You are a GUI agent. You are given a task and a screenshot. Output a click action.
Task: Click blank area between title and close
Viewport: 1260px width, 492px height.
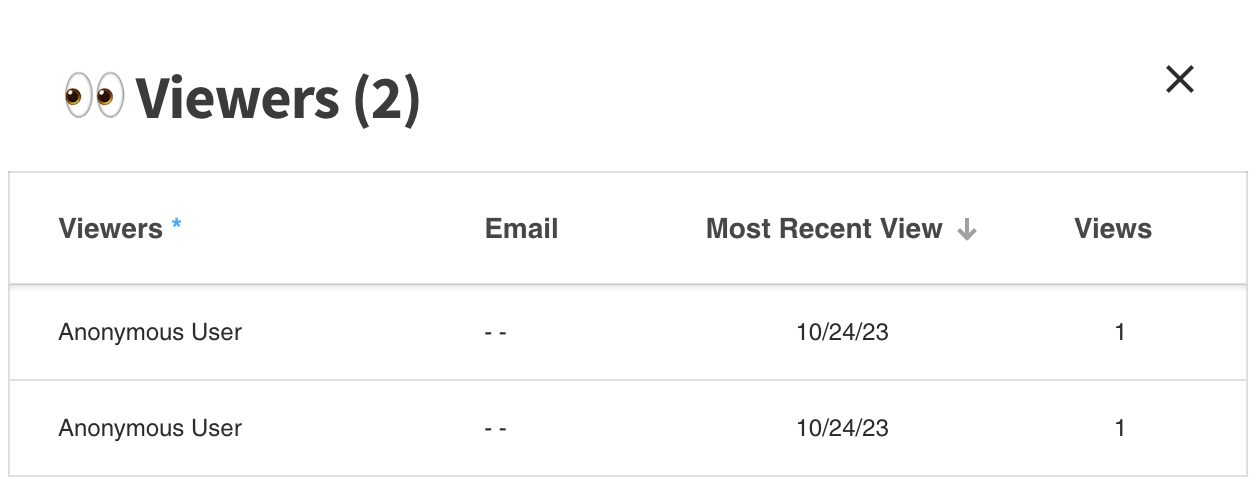click(790, 98)
